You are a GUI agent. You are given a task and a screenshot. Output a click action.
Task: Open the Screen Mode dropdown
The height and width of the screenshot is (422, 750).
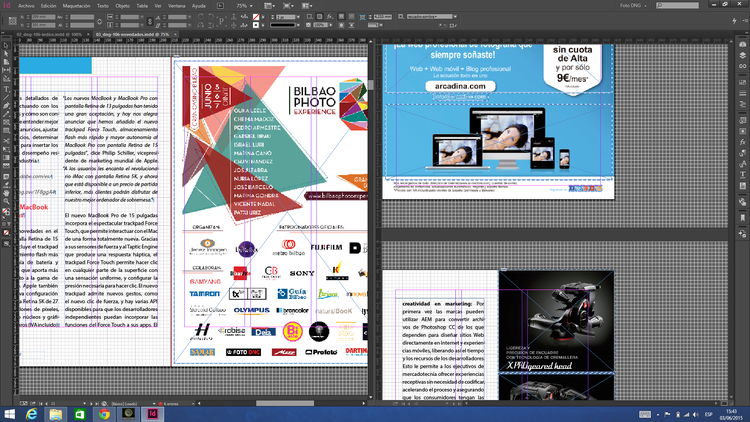(x=288, y=6)
